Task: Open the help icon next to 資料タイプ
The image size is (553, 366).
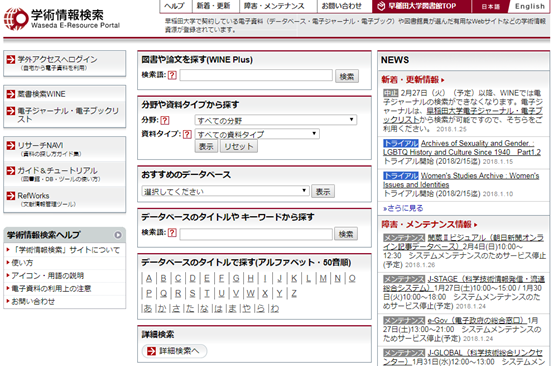Action: coord(187,134)
